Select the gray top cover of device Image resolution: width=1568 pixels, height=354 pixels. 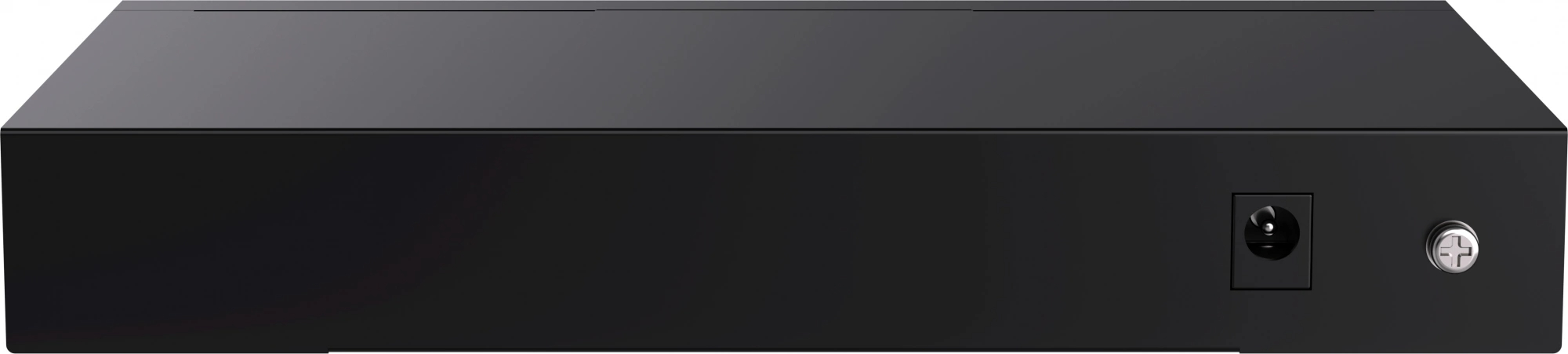click(784, 67)
